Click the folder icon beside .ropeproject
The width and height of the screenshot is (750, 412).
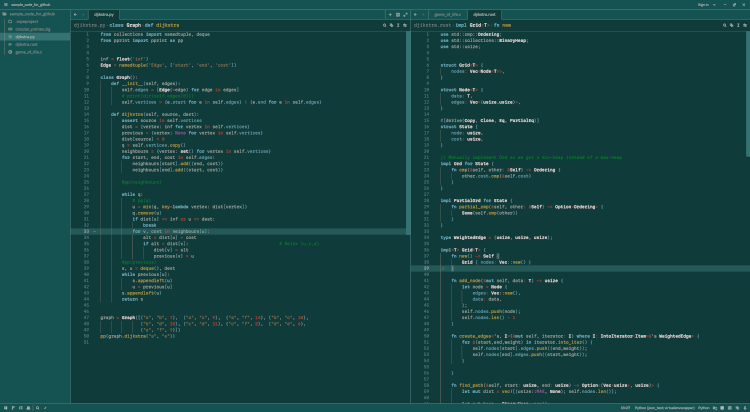(x=11, y=22)
